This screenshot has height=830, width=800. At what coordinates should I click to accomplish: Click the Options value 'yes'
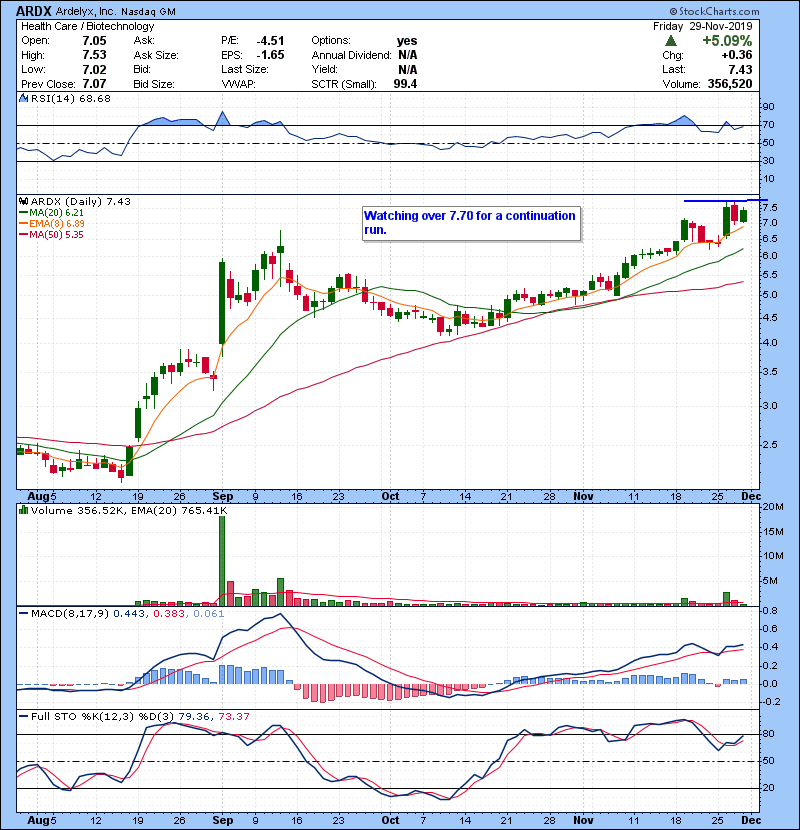tap(407, 41)
